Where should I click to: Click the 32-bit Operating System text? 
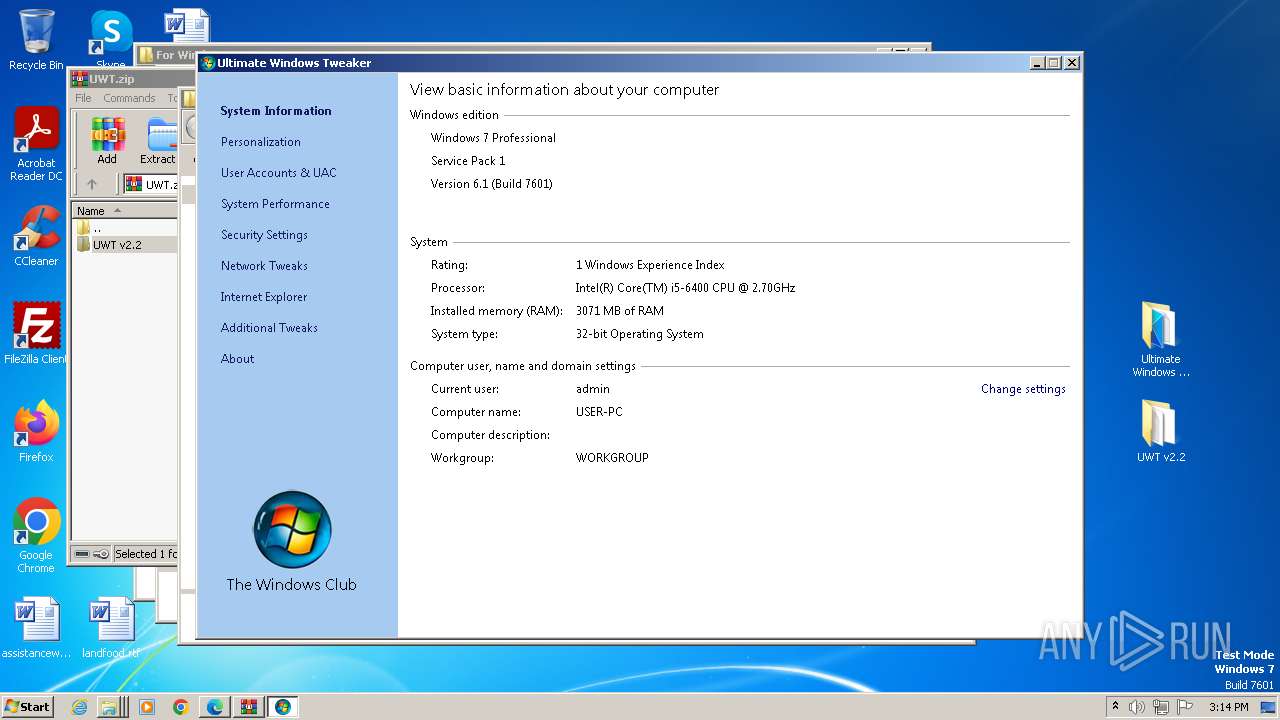pyautogui.click(x=639, y=334)
